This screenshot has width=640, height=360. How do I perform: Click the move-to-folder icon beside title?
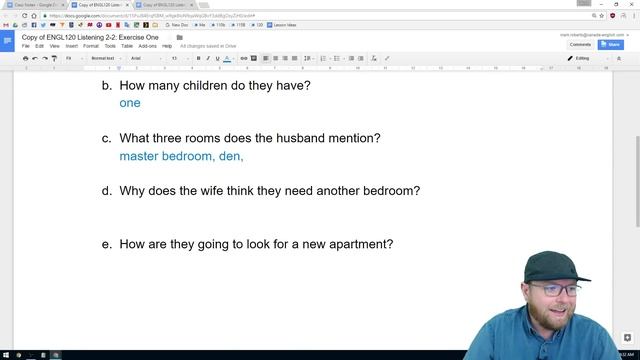pyautogui.click(x=179, y=37)
